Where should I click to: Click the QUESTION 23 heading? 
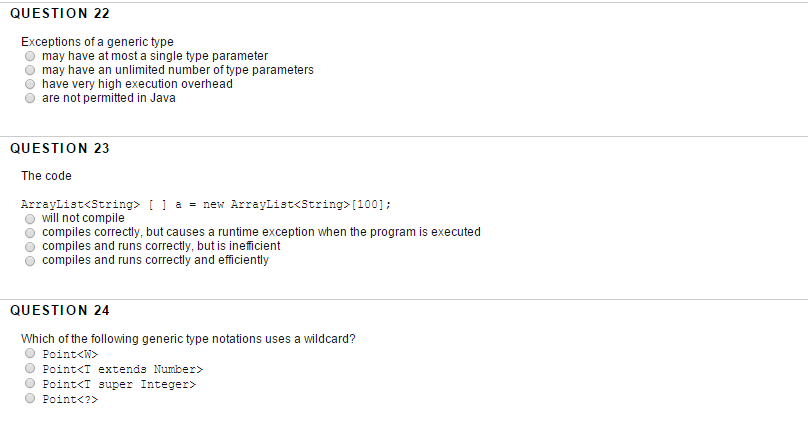[x=60, y=148]
